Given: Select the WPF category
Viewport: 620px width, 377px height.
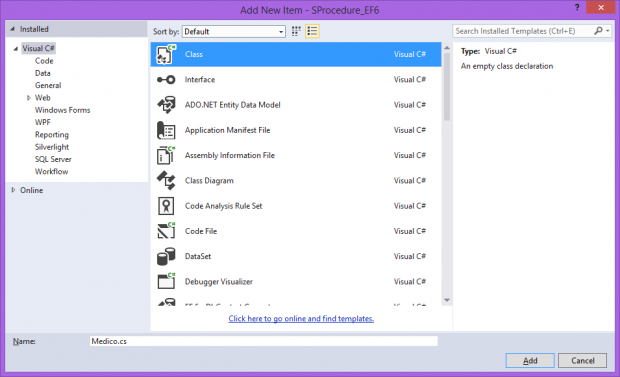Looking at the screenshot, I should 43,122.
